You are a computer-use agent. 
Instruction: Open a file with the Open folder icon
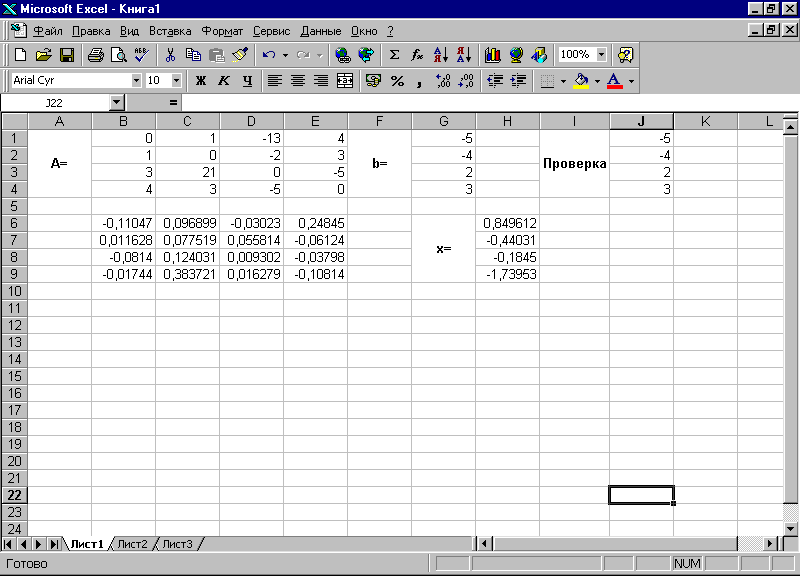coord(44,55)
